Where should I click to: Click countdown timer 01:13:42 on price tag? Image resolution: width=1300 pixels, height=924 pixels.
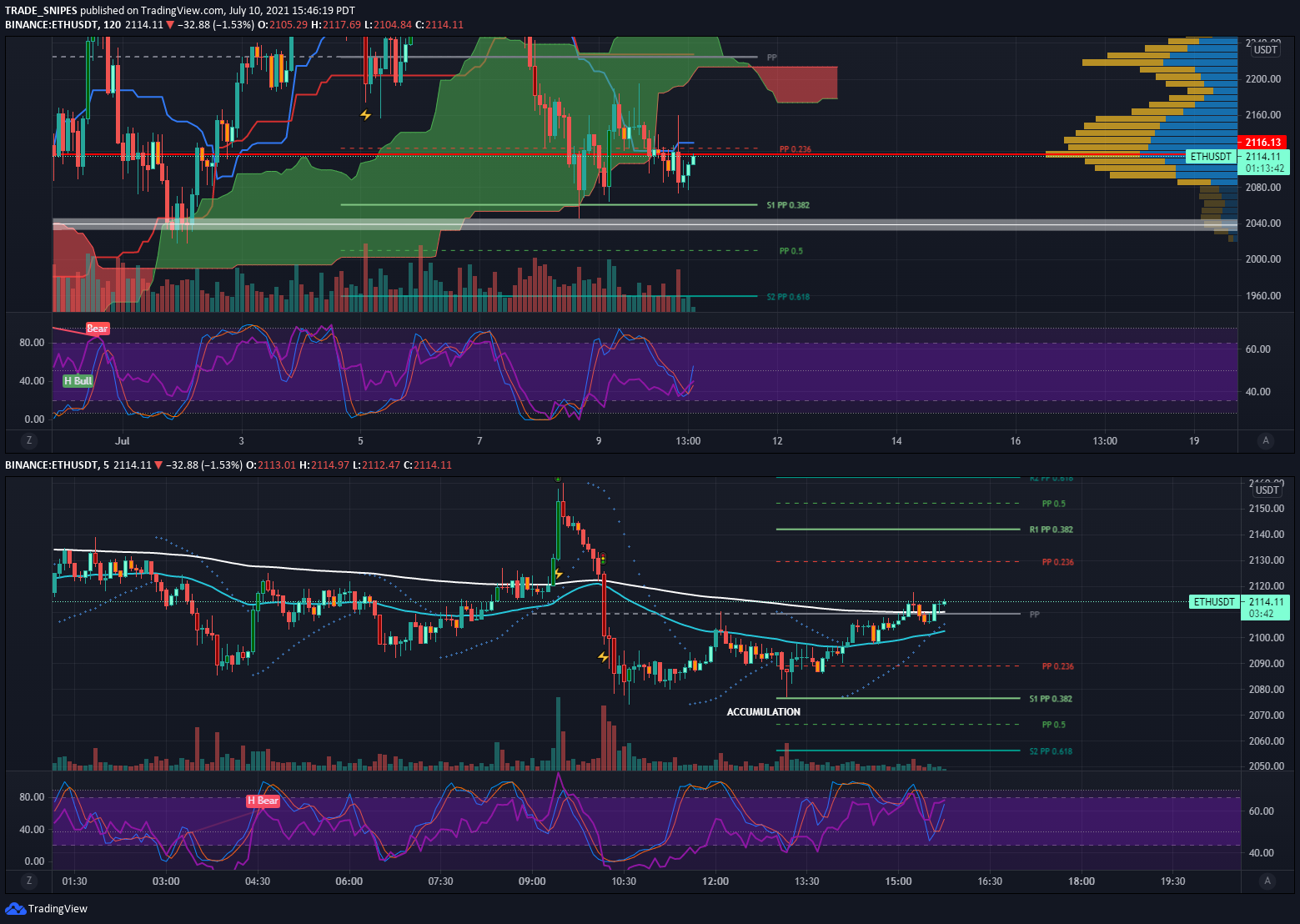pos(1264,168)
